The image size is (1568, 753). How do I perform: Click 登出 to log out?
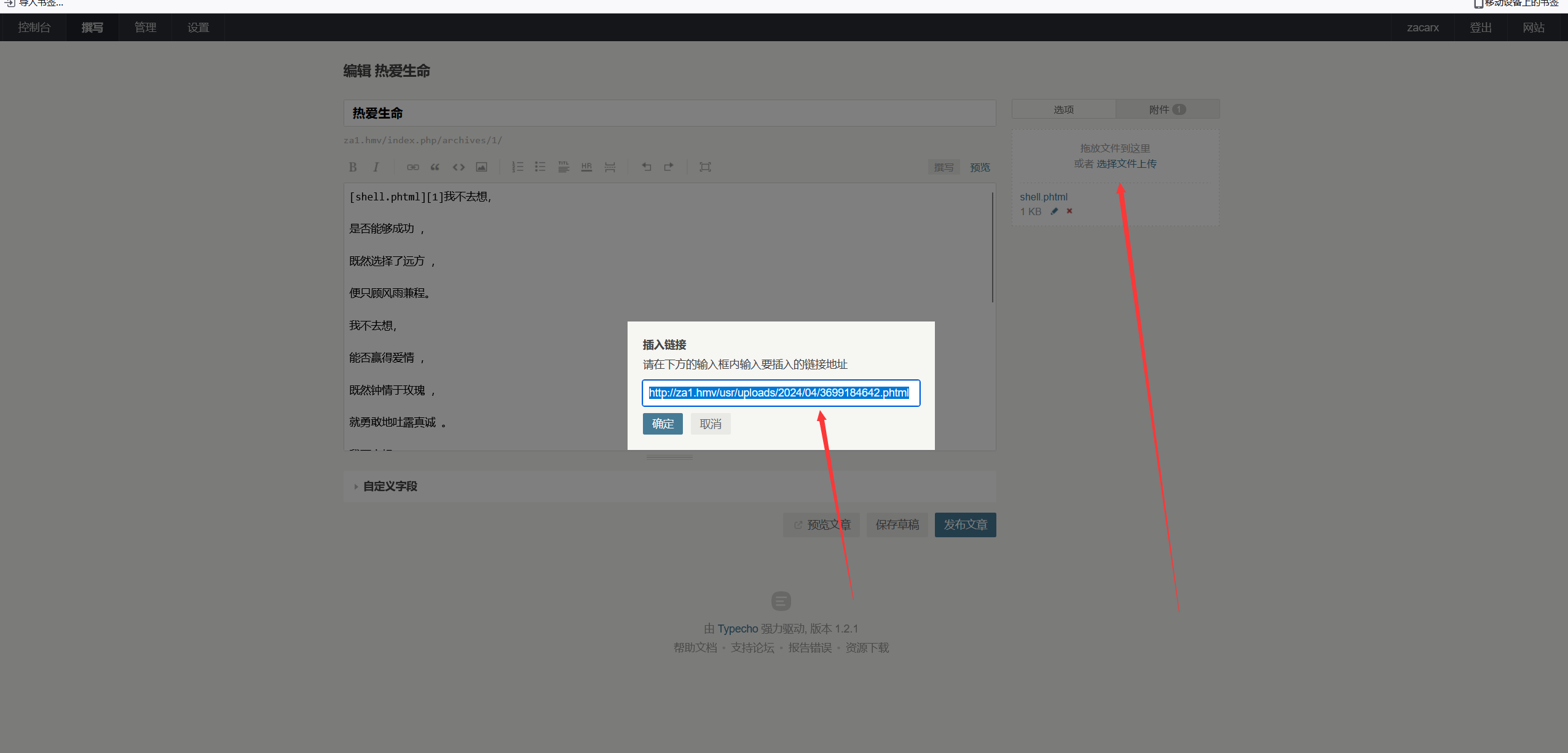(x=1481, y=28)
